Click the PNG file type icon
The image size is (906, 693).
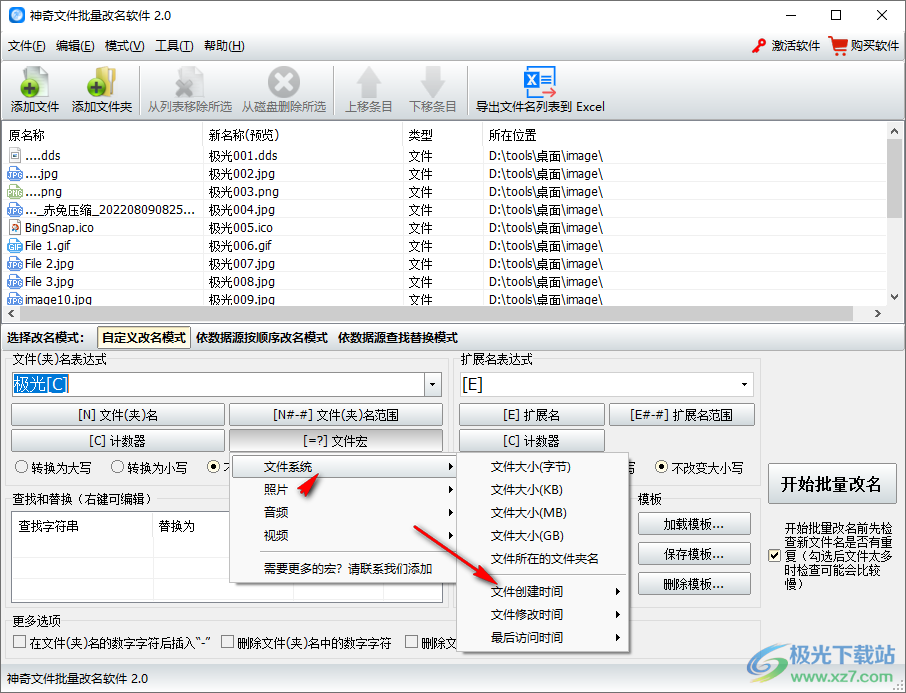[15, 192]
